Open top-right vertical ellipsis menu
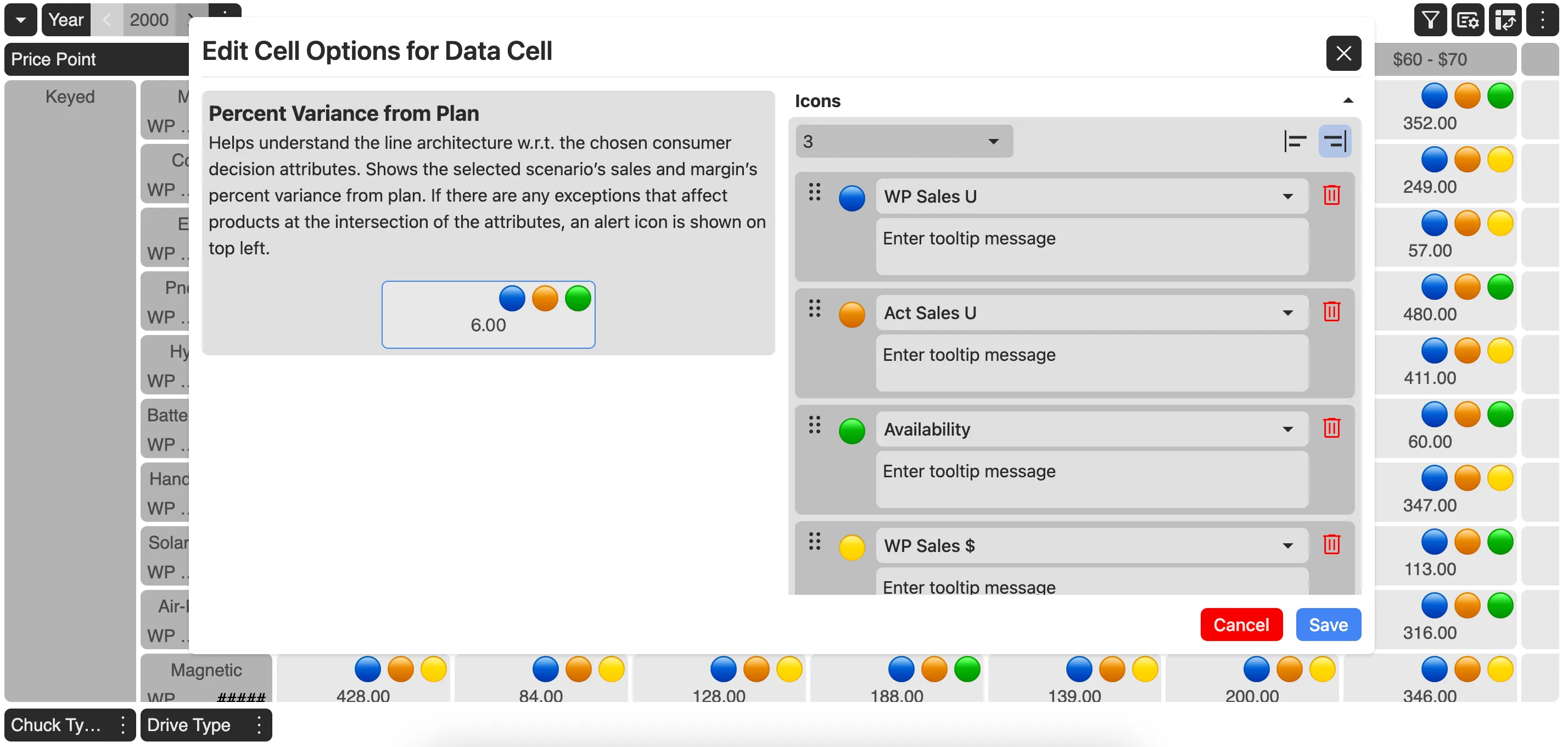Viewport: 1568px width, 747px height. pyautogui.click(x=1542, y=20)
